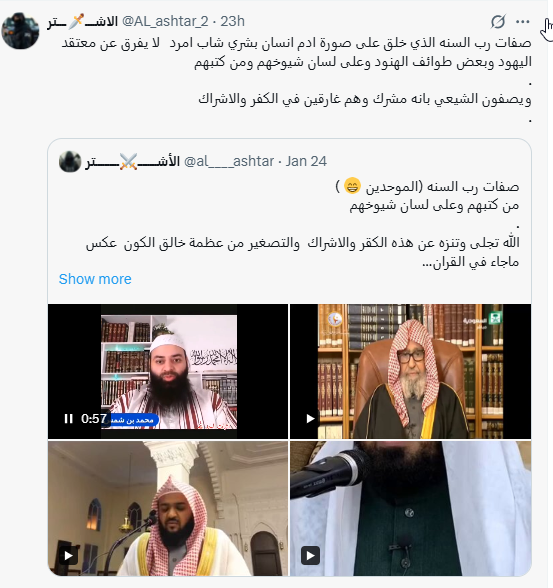Click the quoted tweet display name الأشتر
Image resolution: width=553 pixels, height=588 pixels.
133,162
